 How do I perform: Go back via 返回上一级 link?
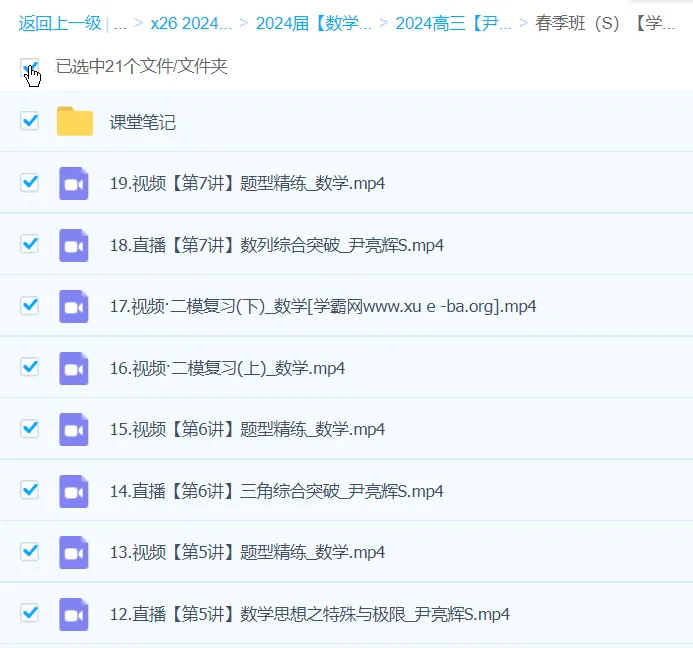(x=59, y=23)
